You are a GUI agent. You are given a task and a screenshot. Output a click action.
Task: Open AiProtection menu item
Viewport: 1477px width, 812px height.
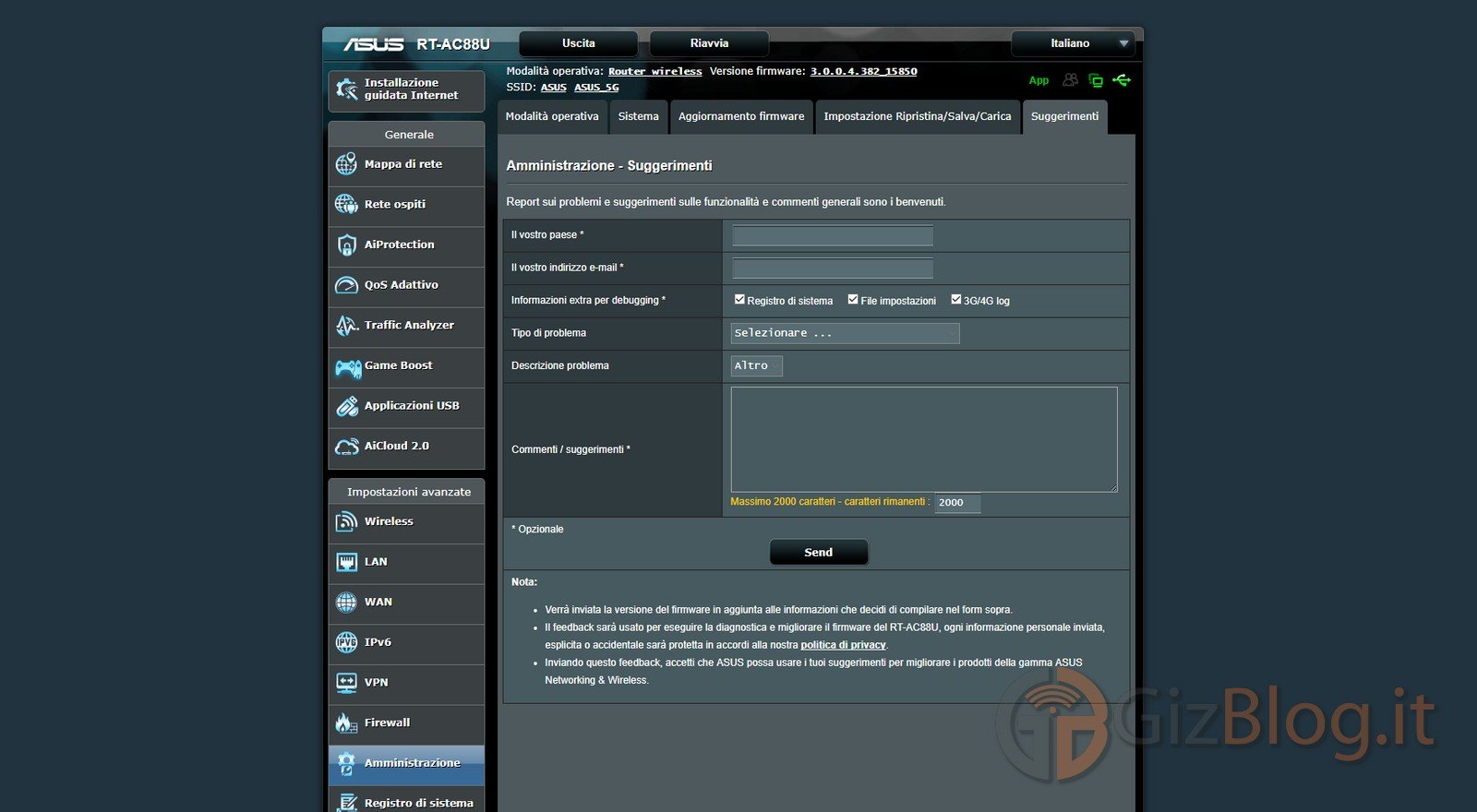(x=406, y=245)
